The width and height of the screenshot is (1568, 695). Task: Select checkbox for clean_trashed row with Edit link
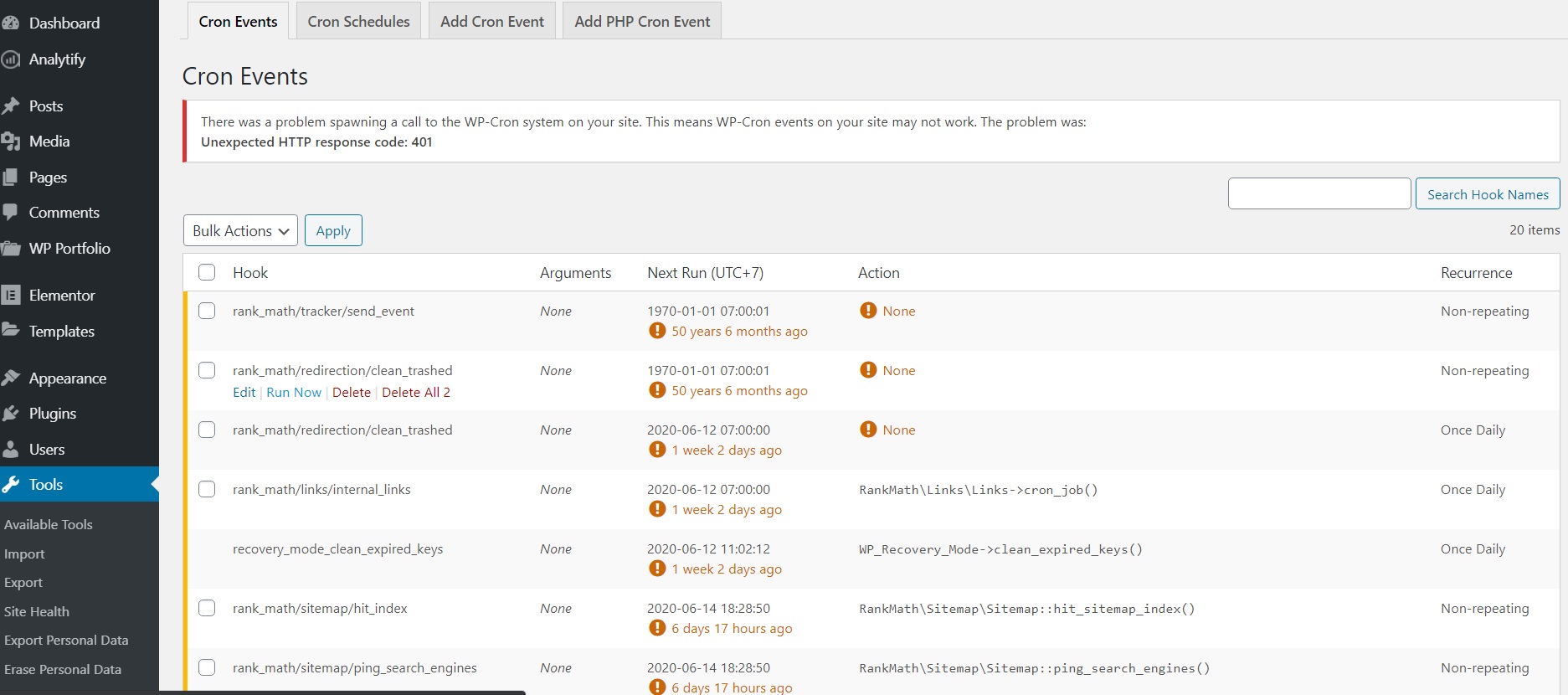[x=207, y=370]
